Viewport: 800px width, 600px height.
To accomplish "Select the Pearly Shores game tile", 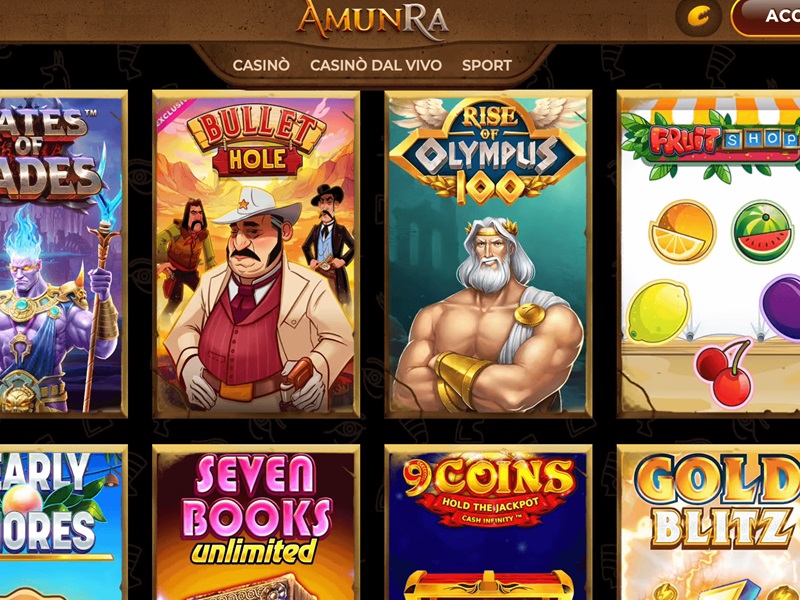I will coord(63,522).
